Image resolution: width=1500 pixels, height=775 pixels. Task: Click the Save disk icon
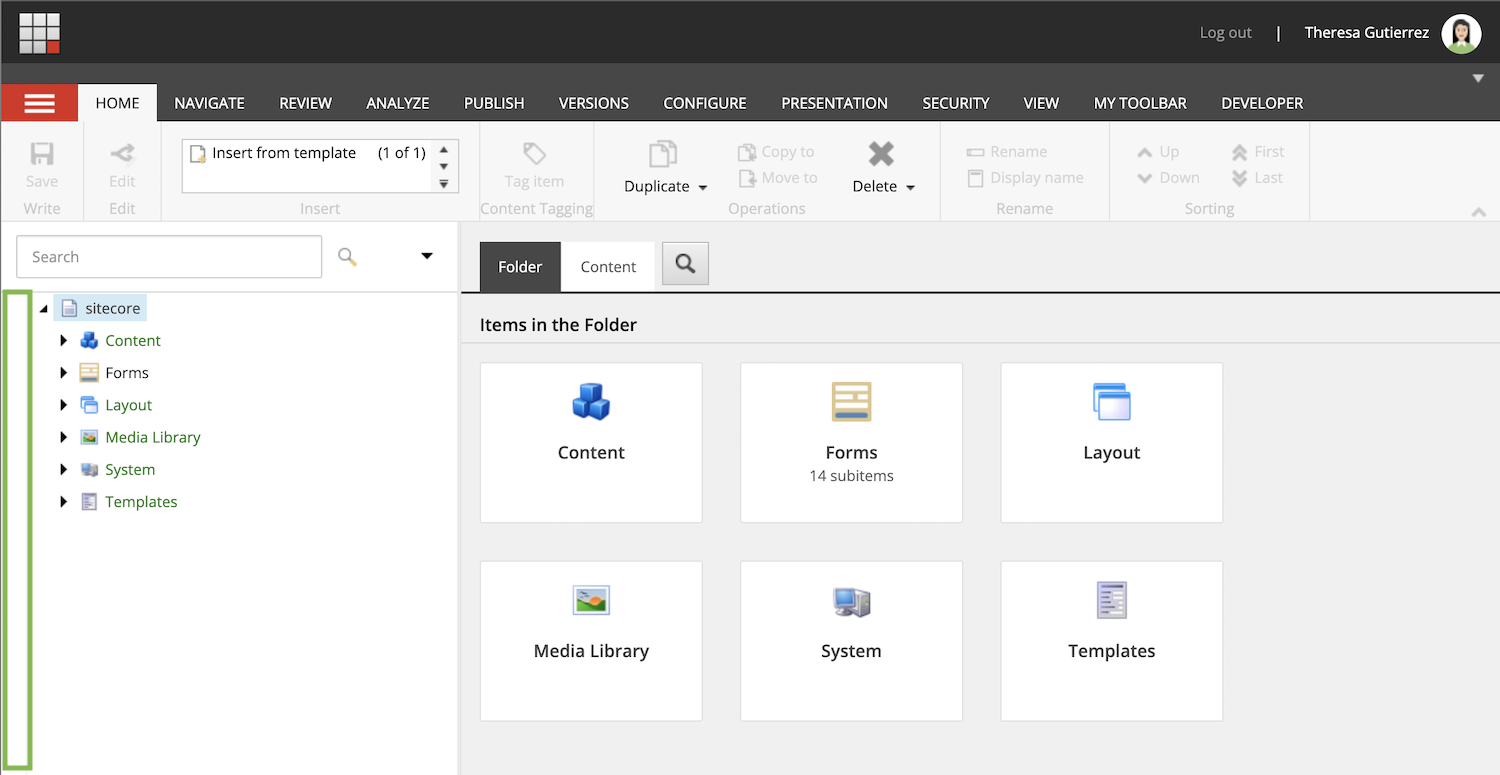click(42, 153)
